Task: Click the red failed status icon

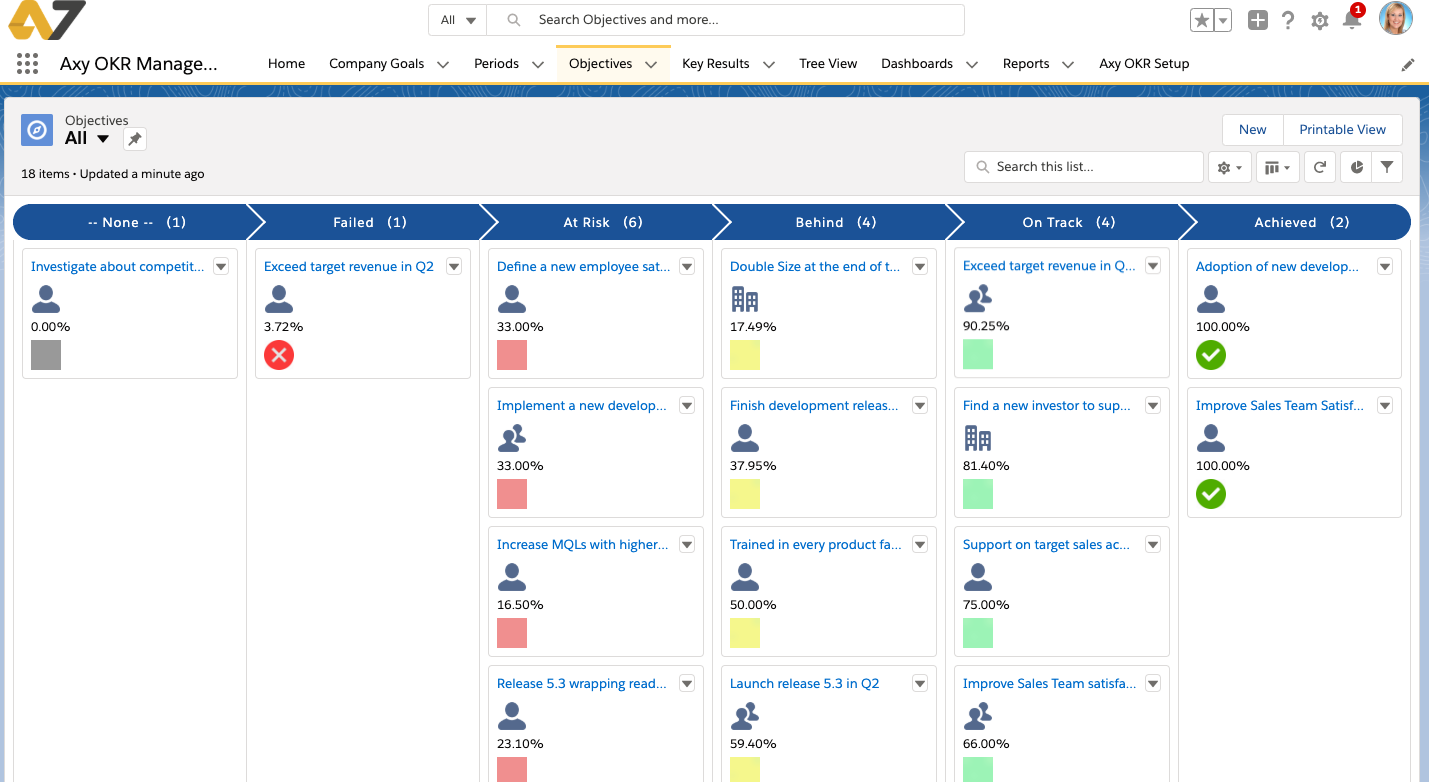Action: (x=279, y=355)
